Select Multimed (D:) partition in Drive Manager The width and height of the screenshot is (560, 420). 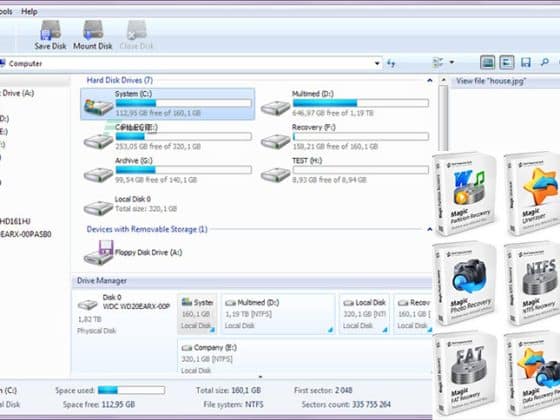[x=278, y=314]
